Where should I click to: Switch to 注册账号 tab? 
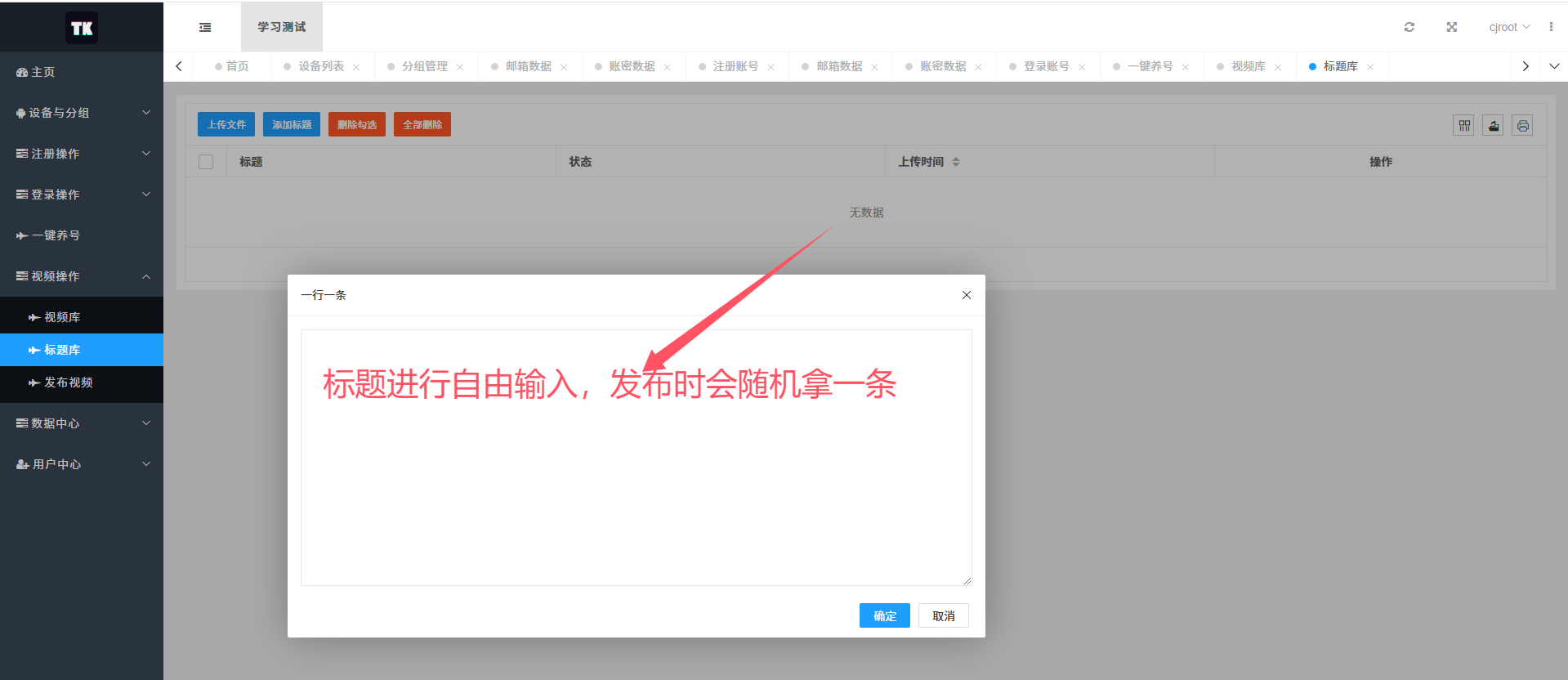(735, 66)
